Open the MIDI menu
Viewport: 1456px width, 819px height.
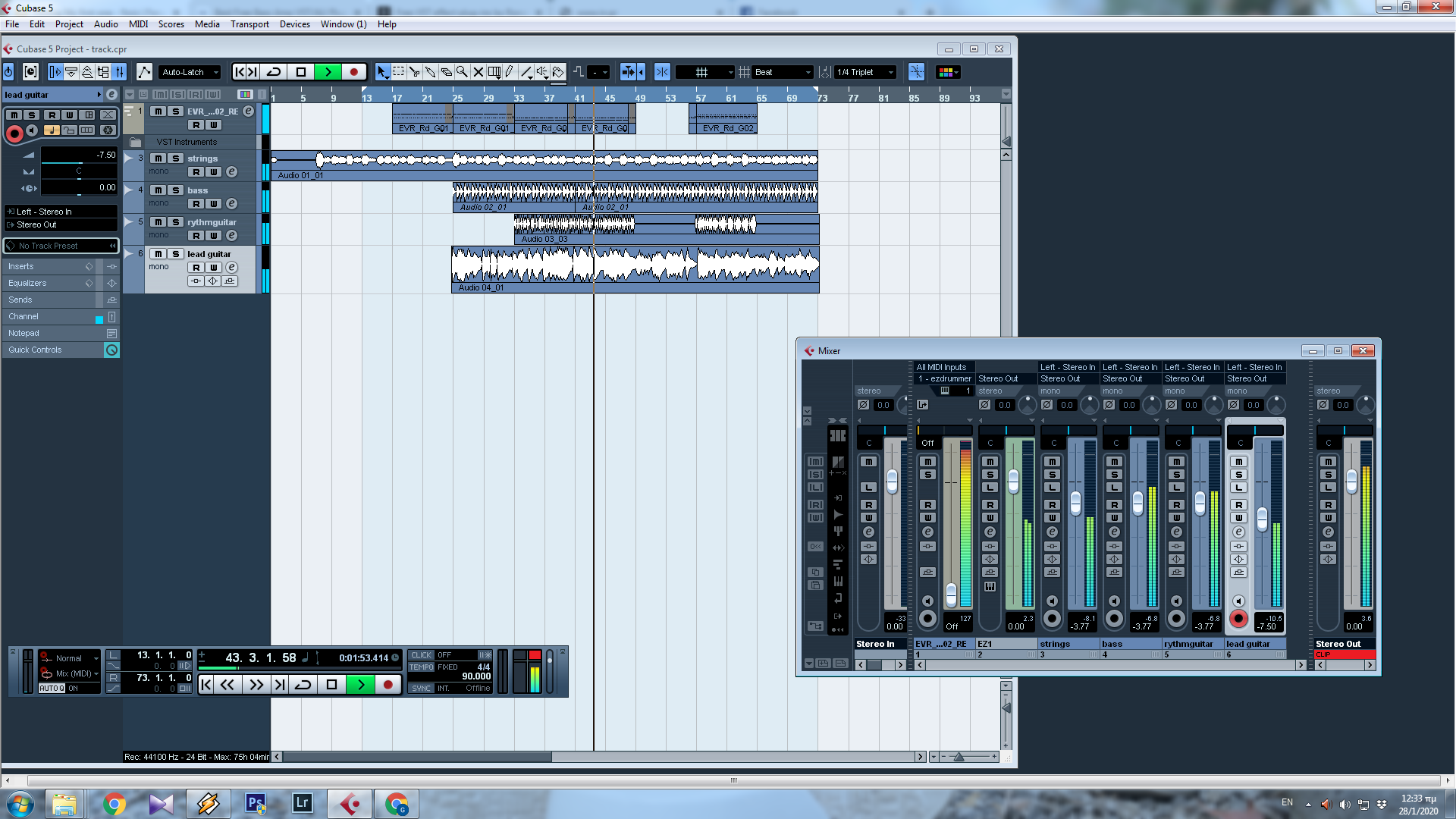coord(138,24)
